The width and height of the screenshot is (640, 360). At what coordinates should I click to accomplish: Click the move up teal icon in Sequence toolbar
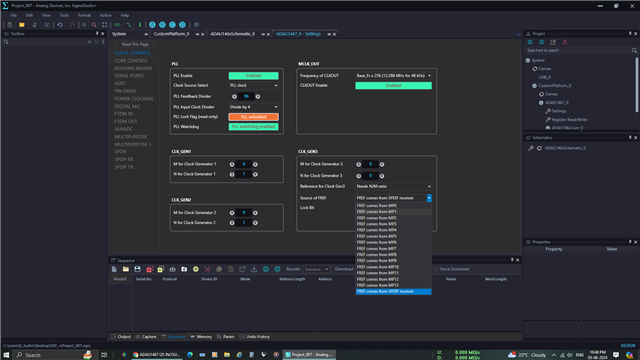266,269
